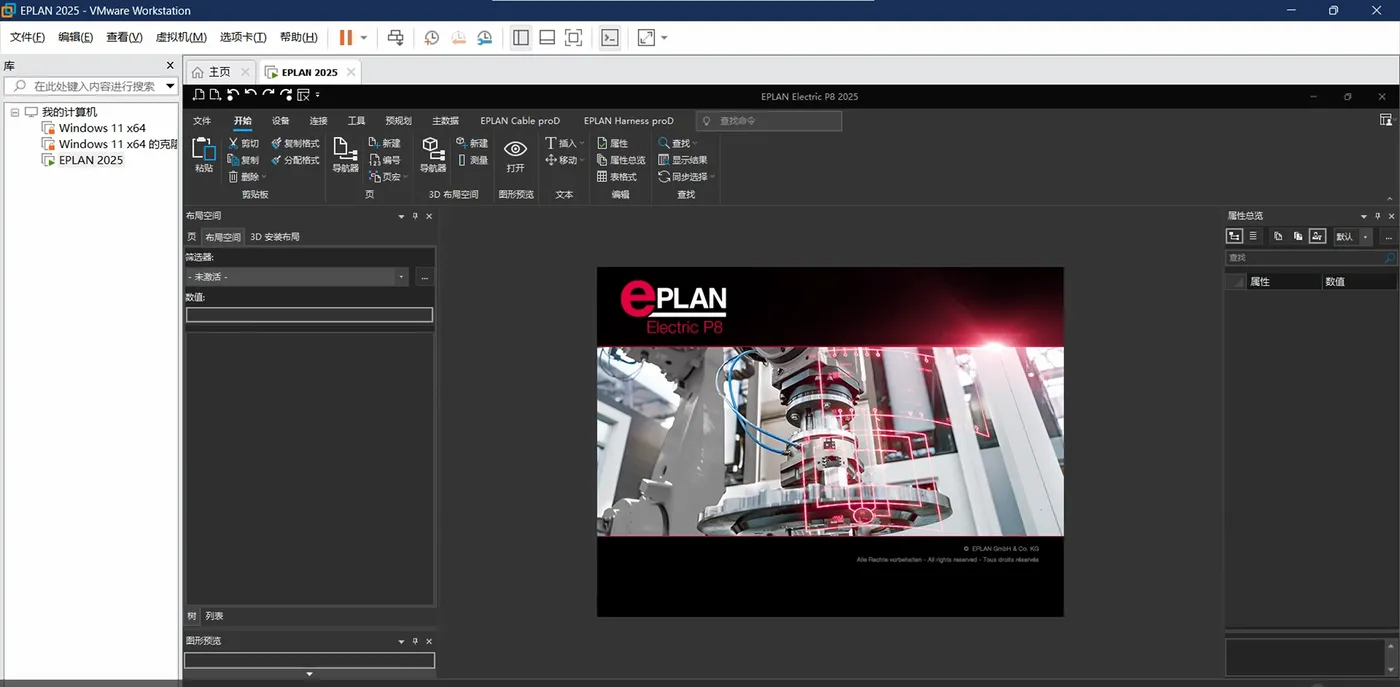Screen dimensions: 1400x687
Task: Switch to the 3D 安装布局 panel tab
Action: 275,237
